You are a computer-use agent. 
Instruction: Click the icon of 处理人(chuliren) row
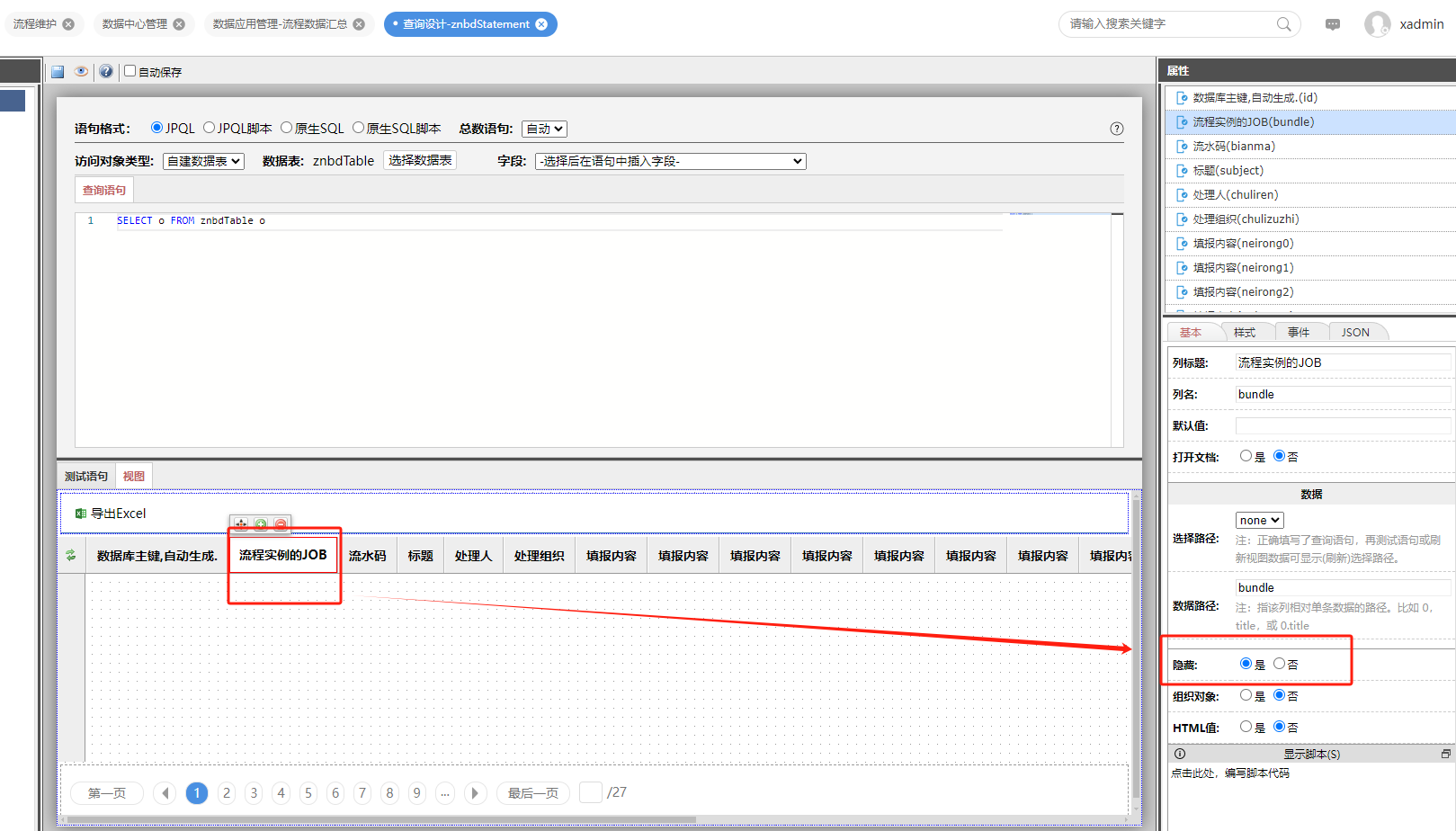[1183, 195]
